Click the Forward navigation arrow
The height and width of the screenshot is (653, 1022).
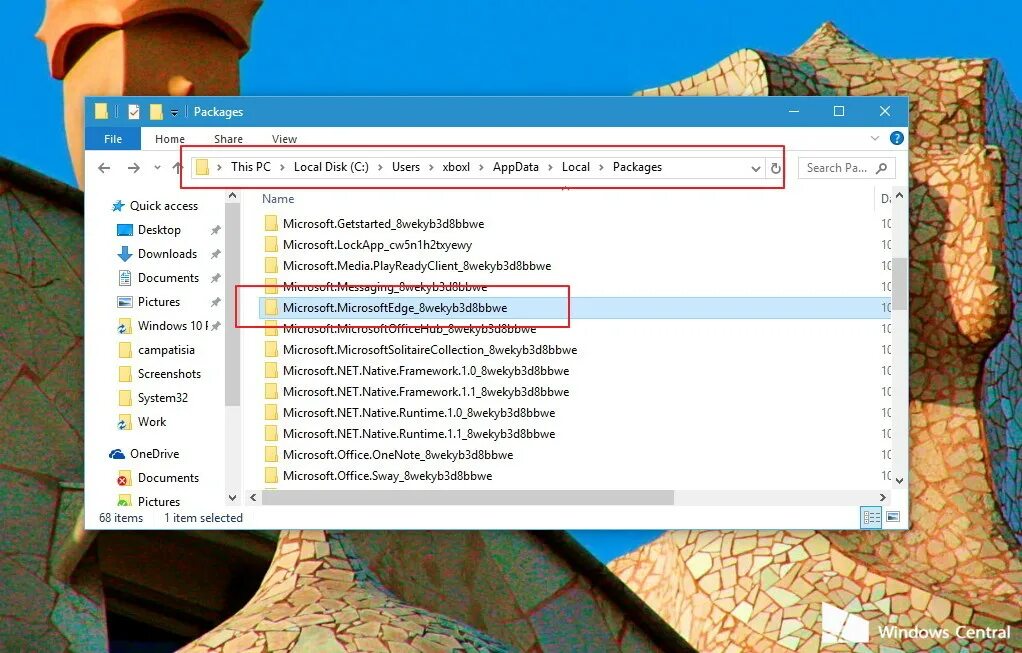pyautogui.click(x=134, y=168)
